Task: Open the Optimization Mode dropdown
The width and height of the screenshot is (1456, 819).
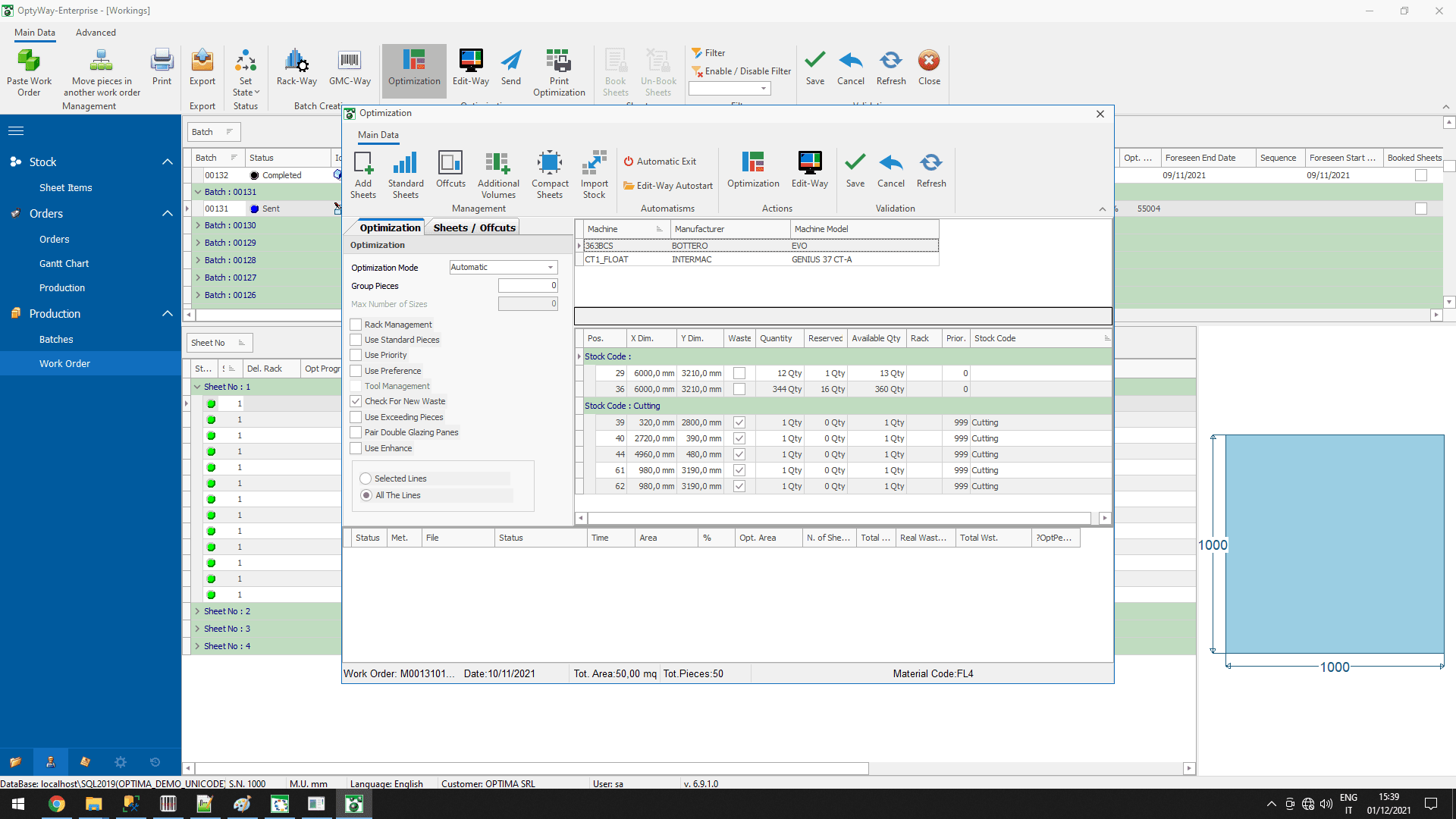Action: [551, 267]
